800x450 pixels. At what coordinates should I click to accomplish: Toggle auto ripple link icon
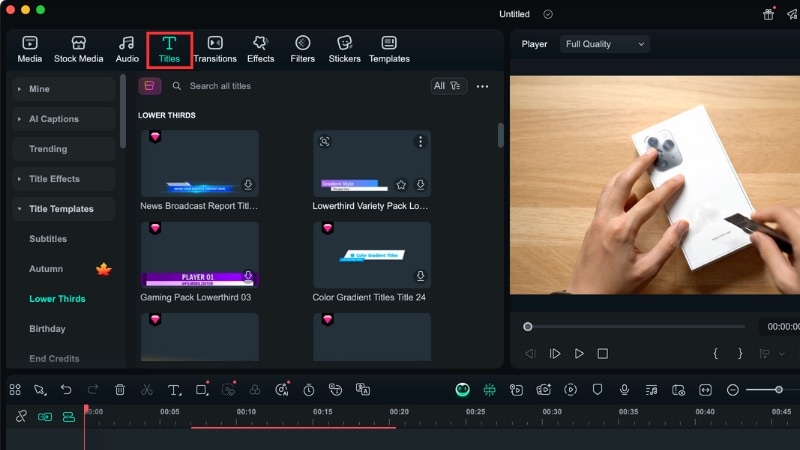coord(21,416)
